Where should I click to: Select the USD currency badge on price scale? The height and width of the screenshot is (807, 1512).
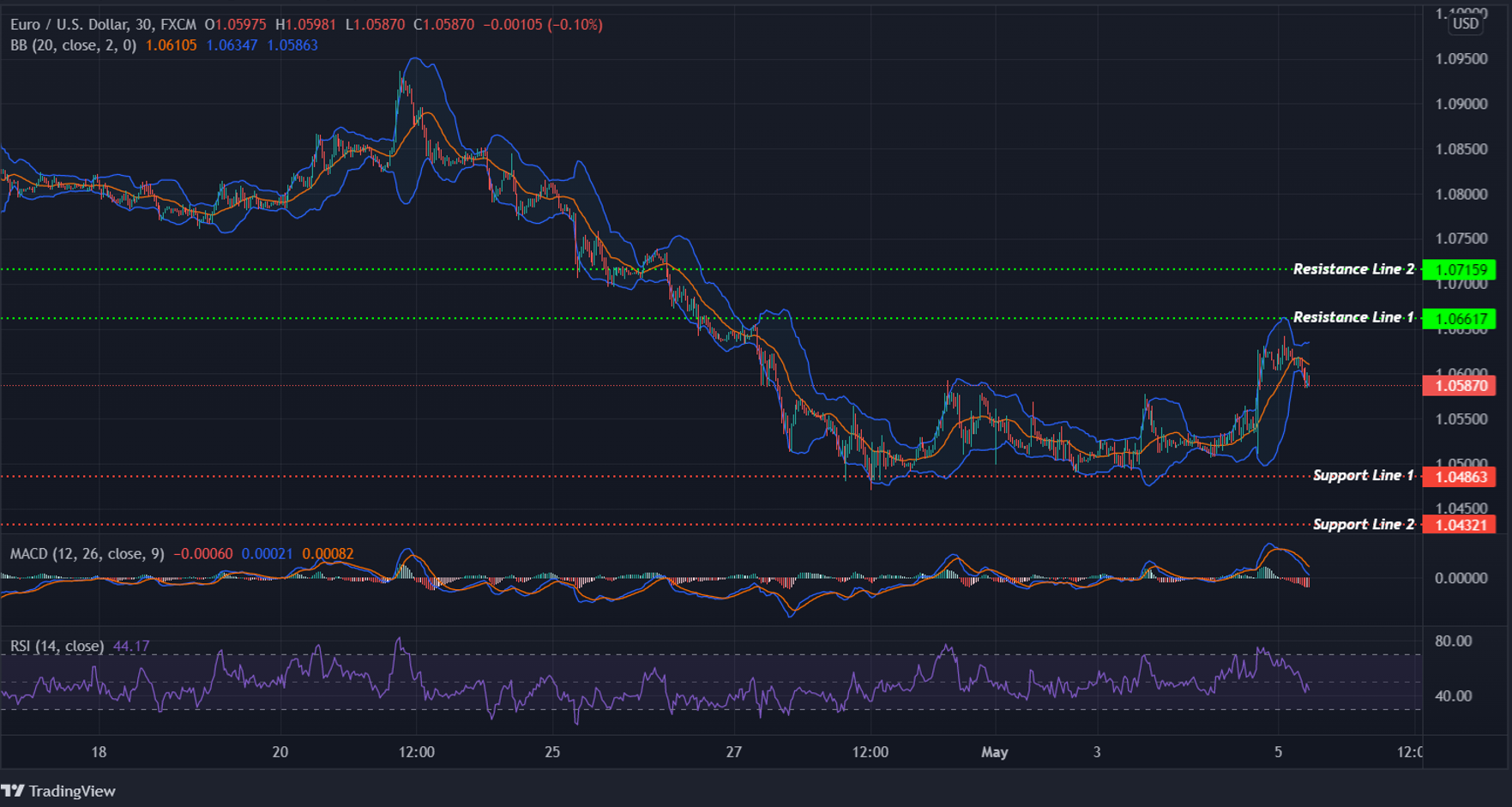click(1464, 24)
